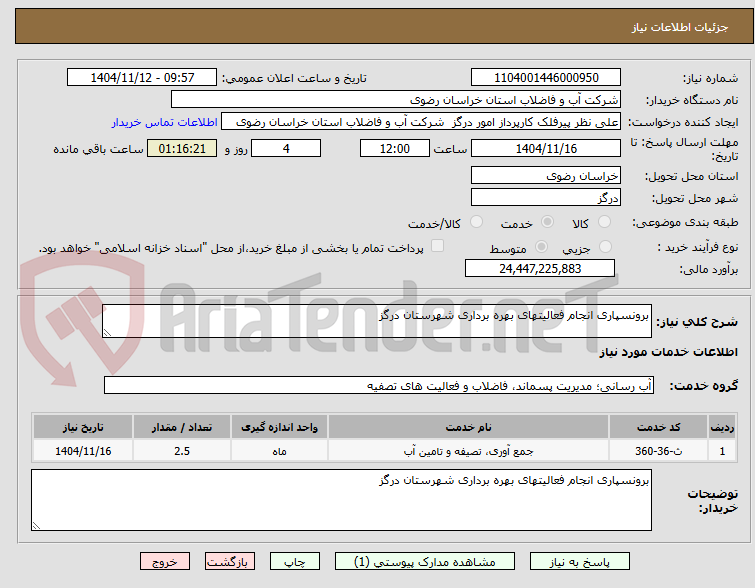This screenshot has width=755, height=588.
Task: Click the طبقه بندی موضوعی label
Action: coord(685,222)
